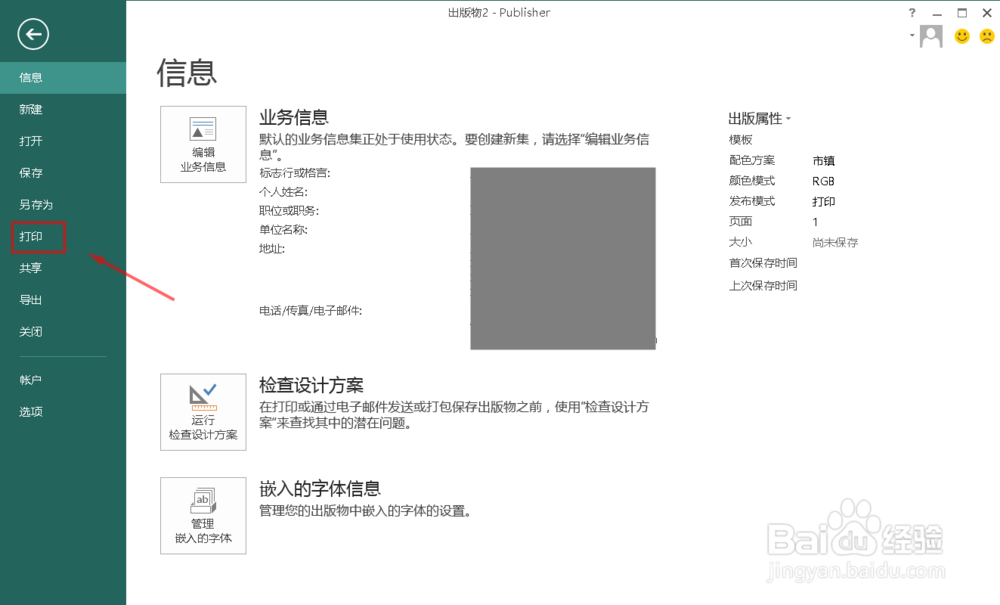Click the gray business info preview box
Image resolution: width=1000 pixels, height=605 pixels.
(x=562, y=257)
